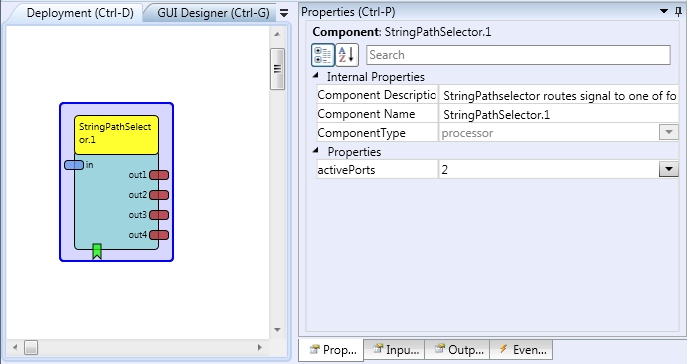Collapse the Internal Properties section
This screenshot has width=687, height=364.
click(x=315, y=76)
